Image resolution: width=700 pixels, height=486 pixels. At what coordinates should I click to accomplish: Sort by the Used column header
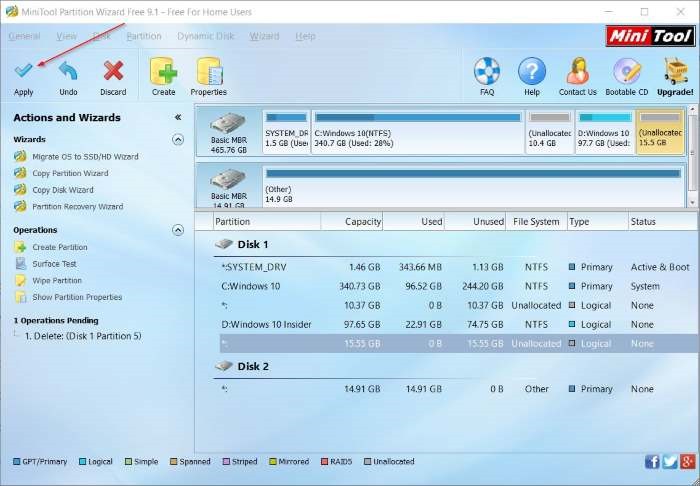click(x=413, y=222)
